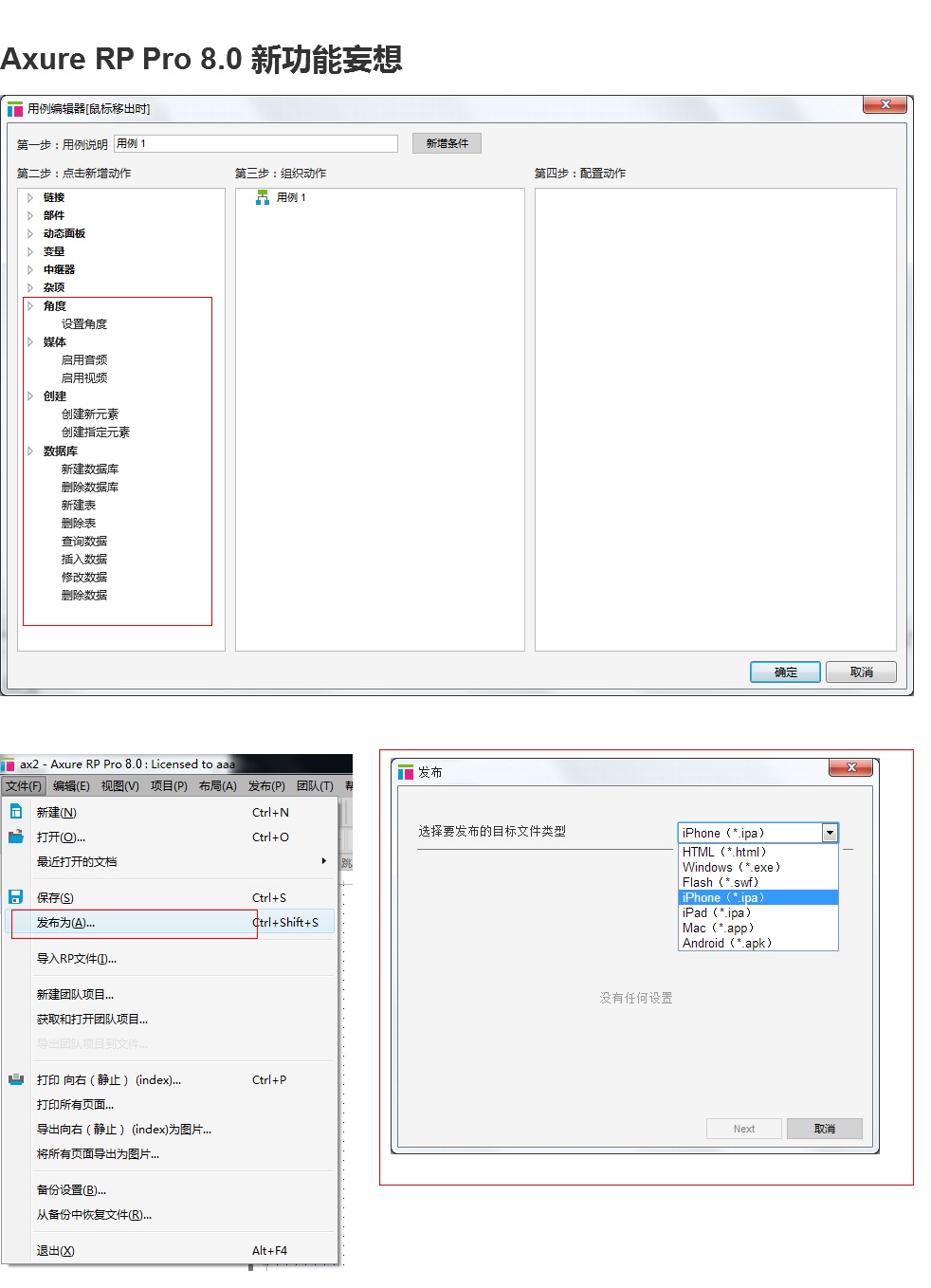Select the 启用音频 action
Image resolution: width=931 pixels, height=1288 pixels.
[84, 359]
